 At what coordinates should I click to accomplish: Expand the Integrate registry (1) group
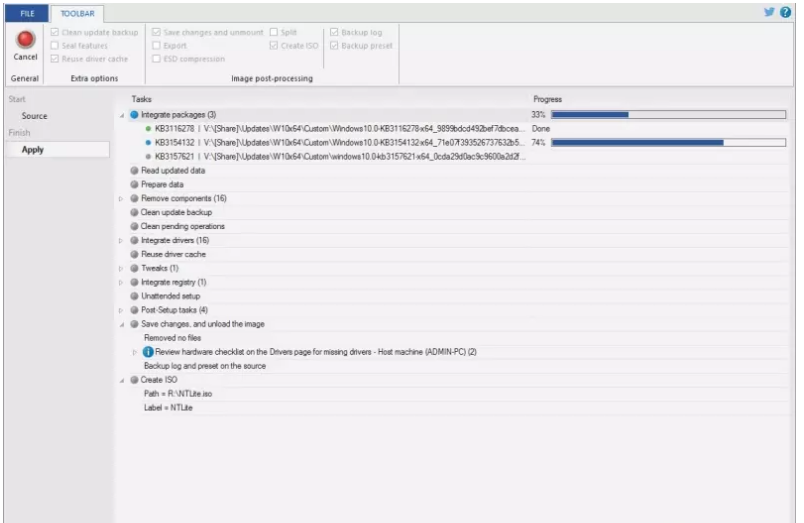coord(121,283)
